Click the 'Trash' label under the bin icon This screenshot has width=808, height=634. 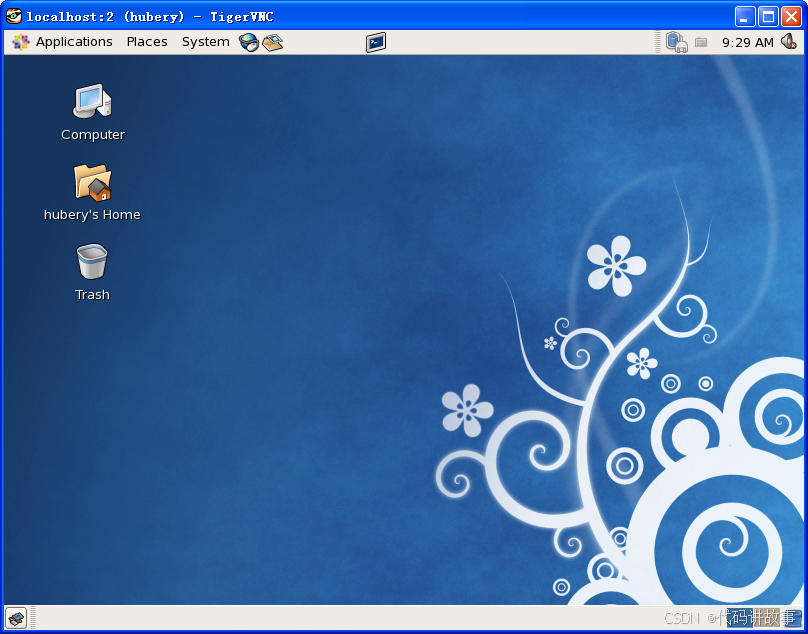click(x=92, y=295)
